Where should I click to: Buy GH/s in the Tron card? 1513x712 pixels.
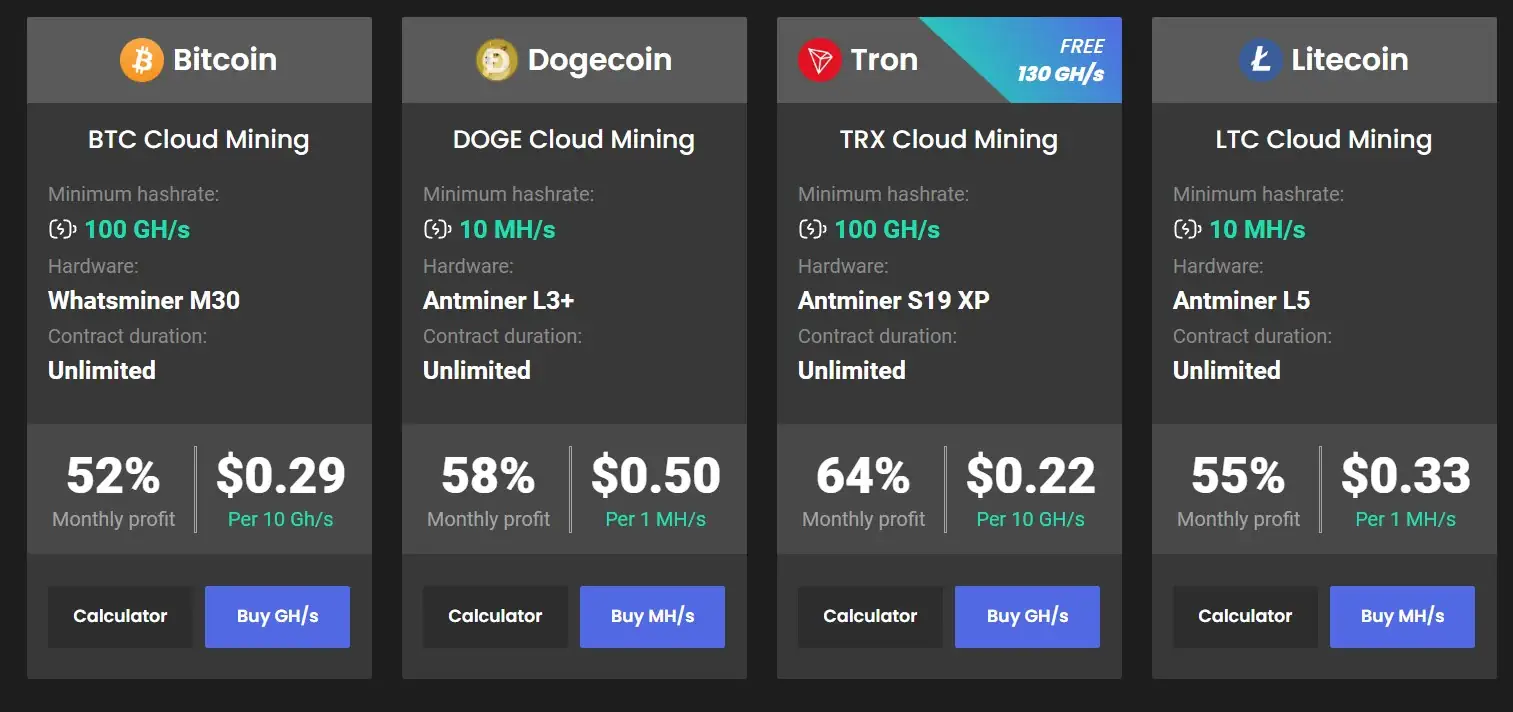coord(1027,616)
